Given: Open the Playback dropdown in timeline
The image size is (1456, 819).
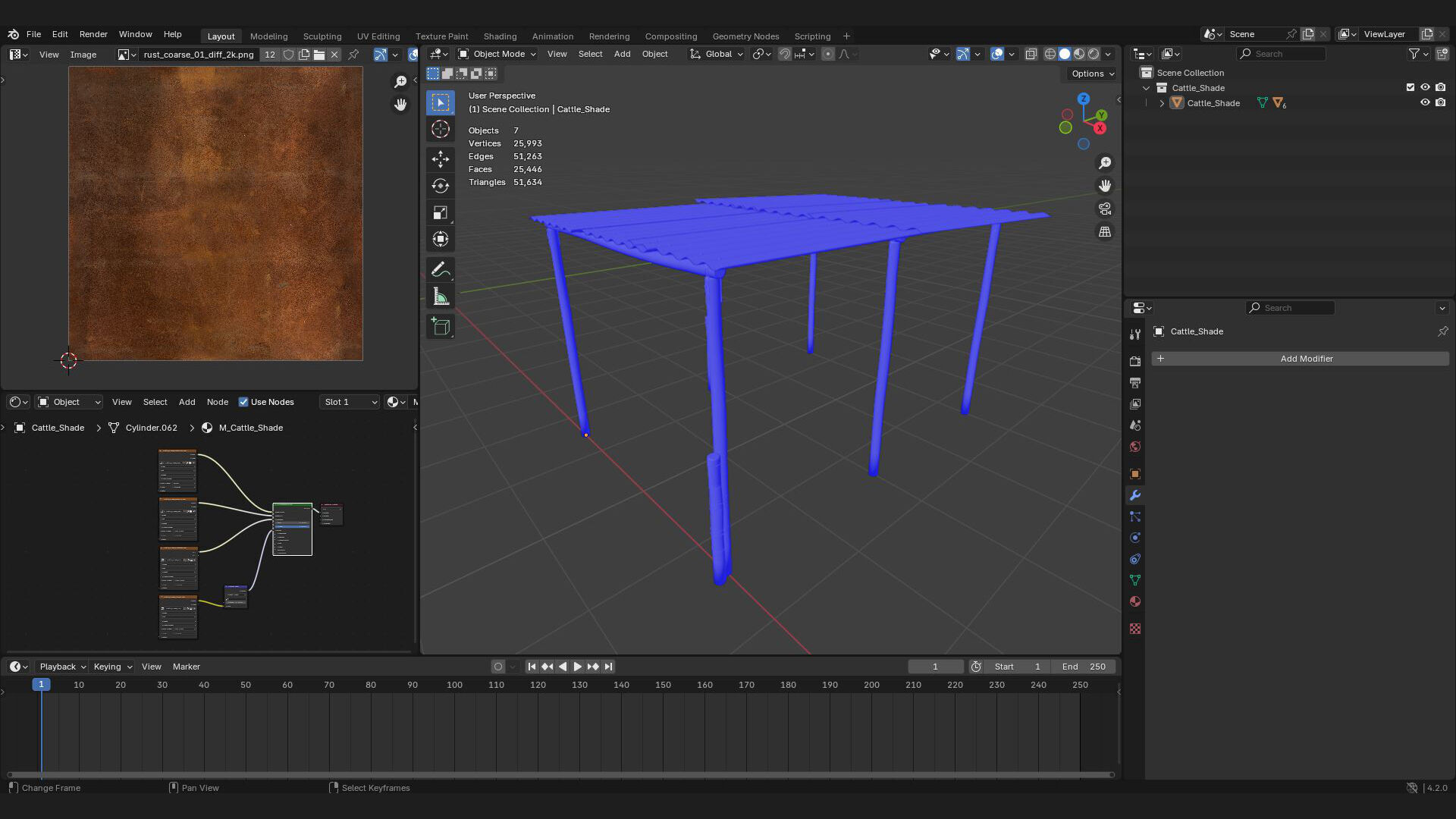Looking at the screenshot, I should (x=62, y=667).
